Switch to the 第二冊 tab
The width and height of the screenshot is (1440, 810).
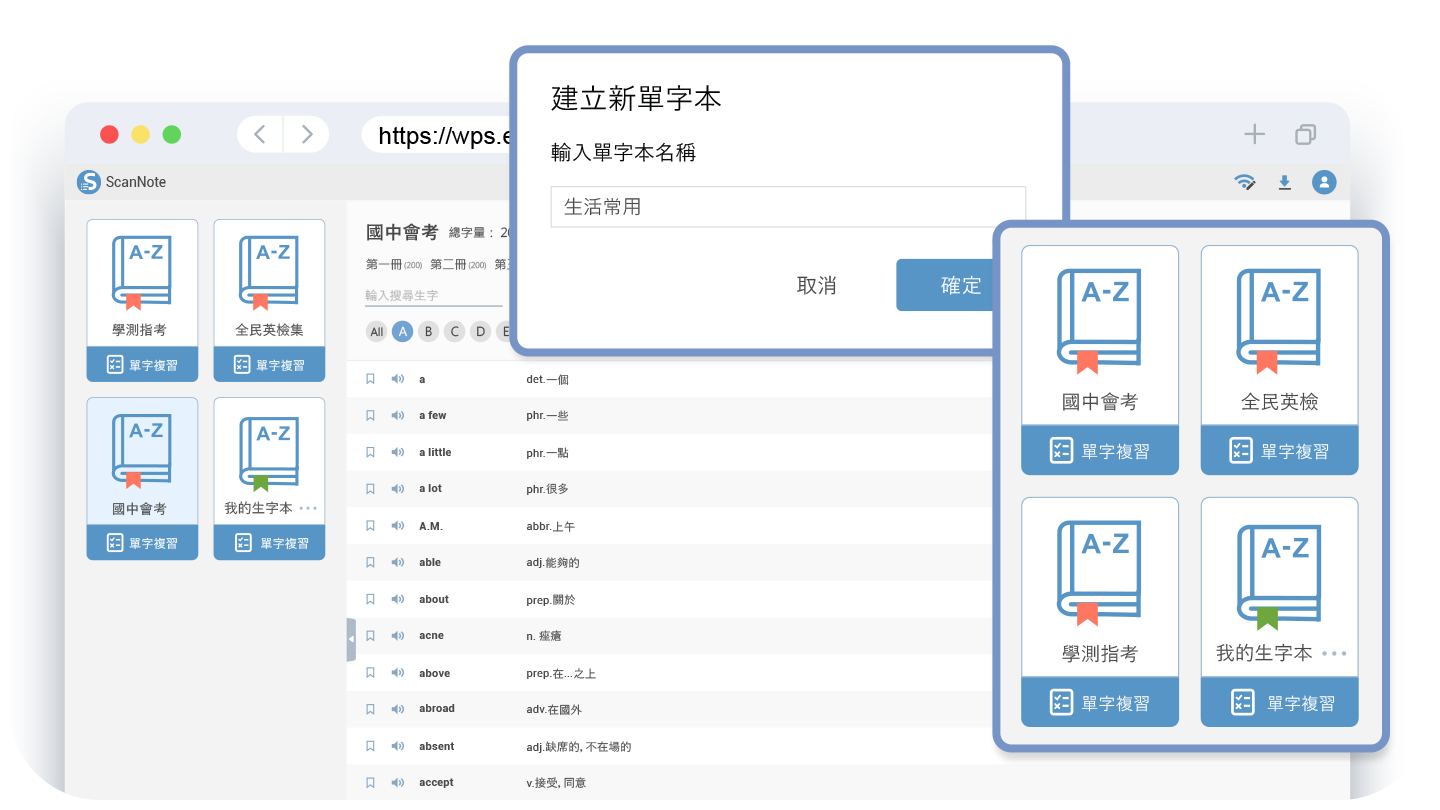pos(459,265)
